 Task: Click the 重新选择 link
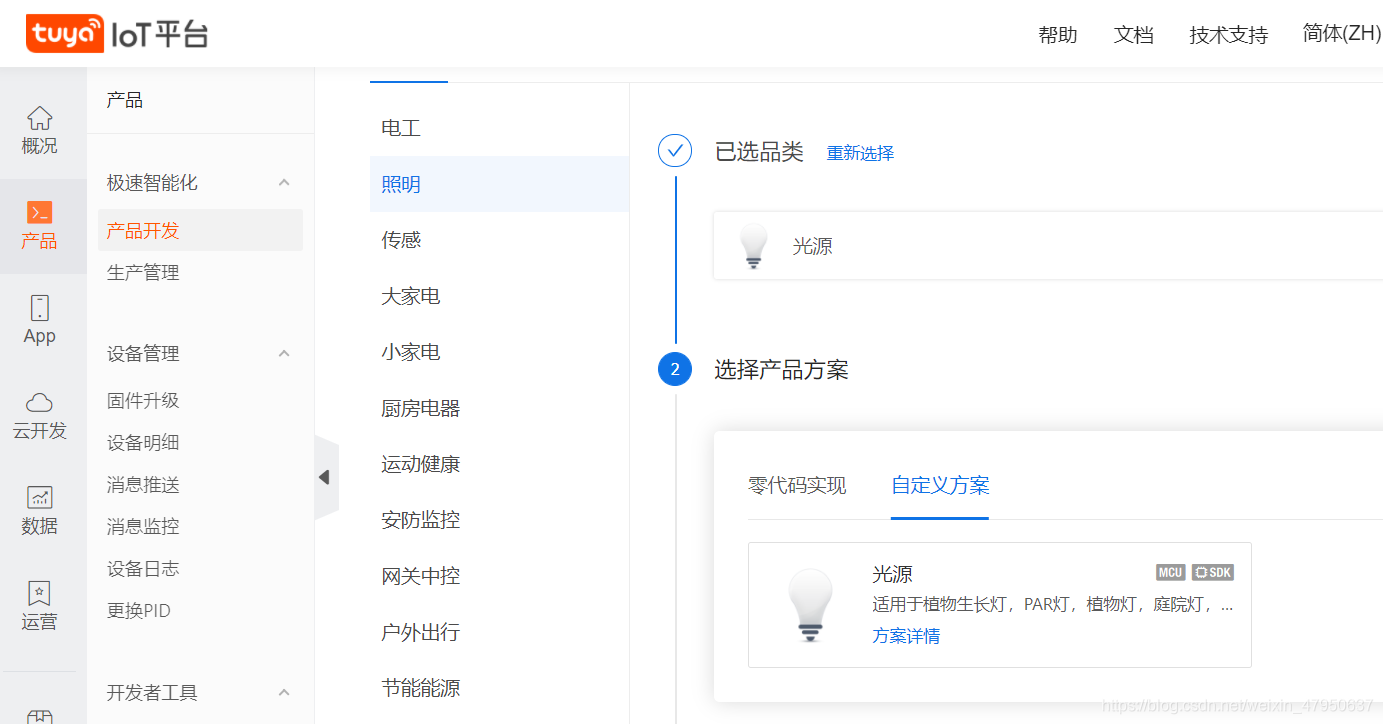860,153
